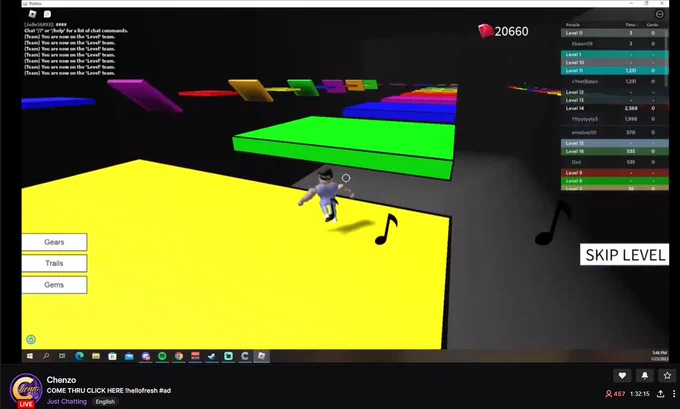Viewport: 680px width, 409px height.
Task: Select the Level 15 team row
Action: [x=615, y=143]
